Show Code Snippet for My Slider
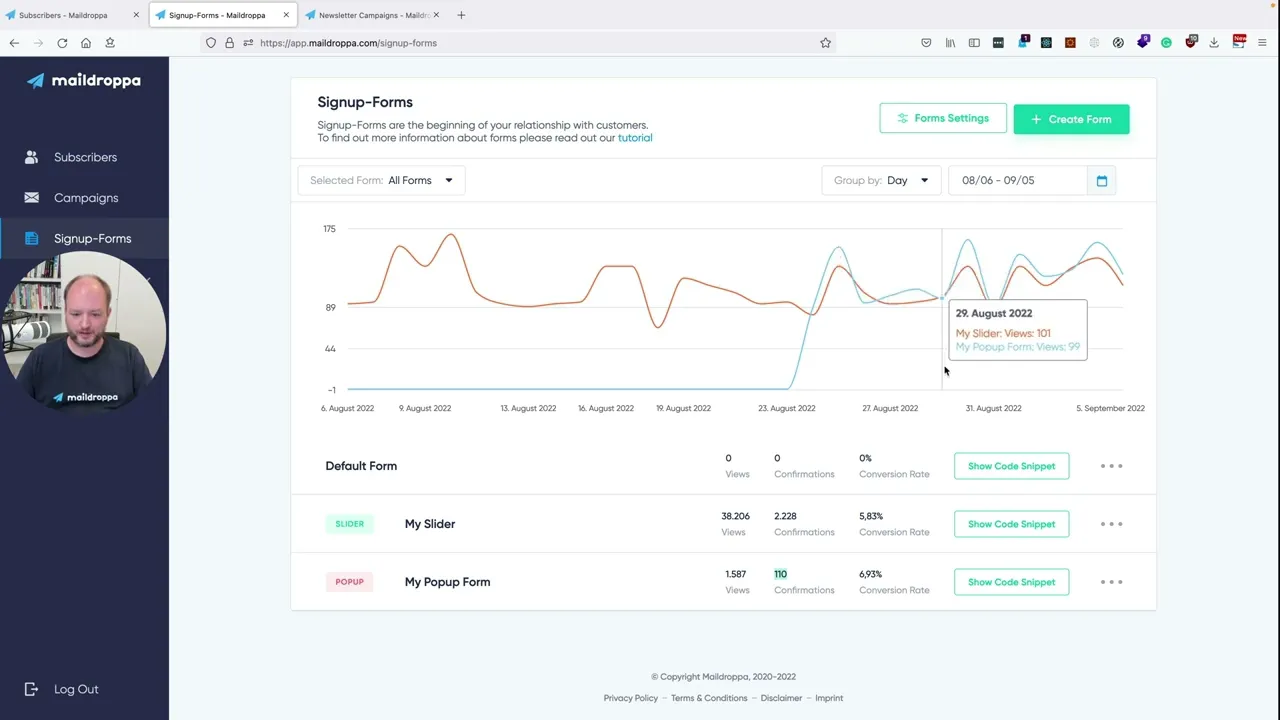The height and width of the screenshot is (720, 1280). pos(1011,524)
